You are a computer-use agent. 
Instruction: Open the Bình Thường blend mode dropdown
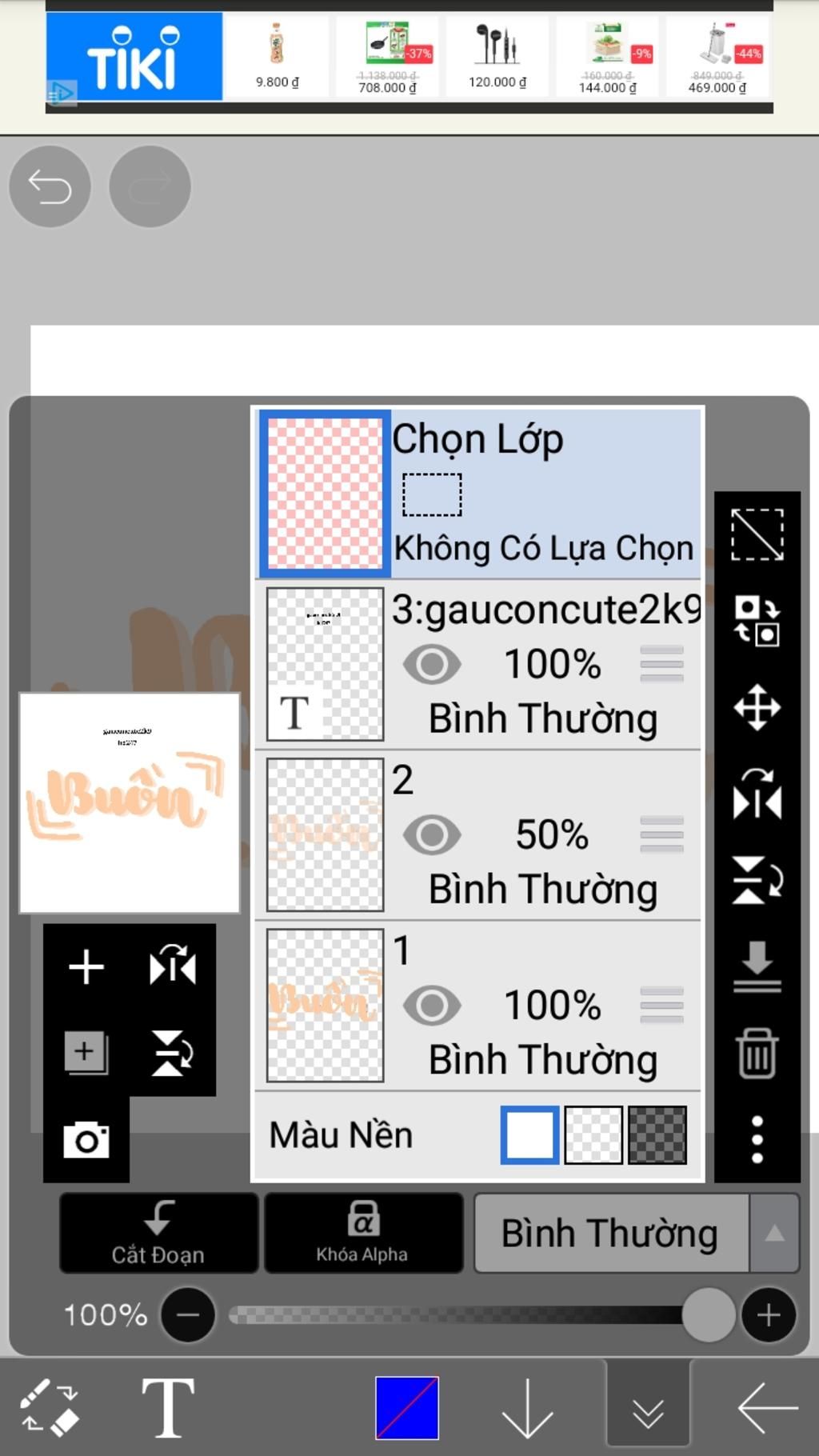coord(611,1233)
